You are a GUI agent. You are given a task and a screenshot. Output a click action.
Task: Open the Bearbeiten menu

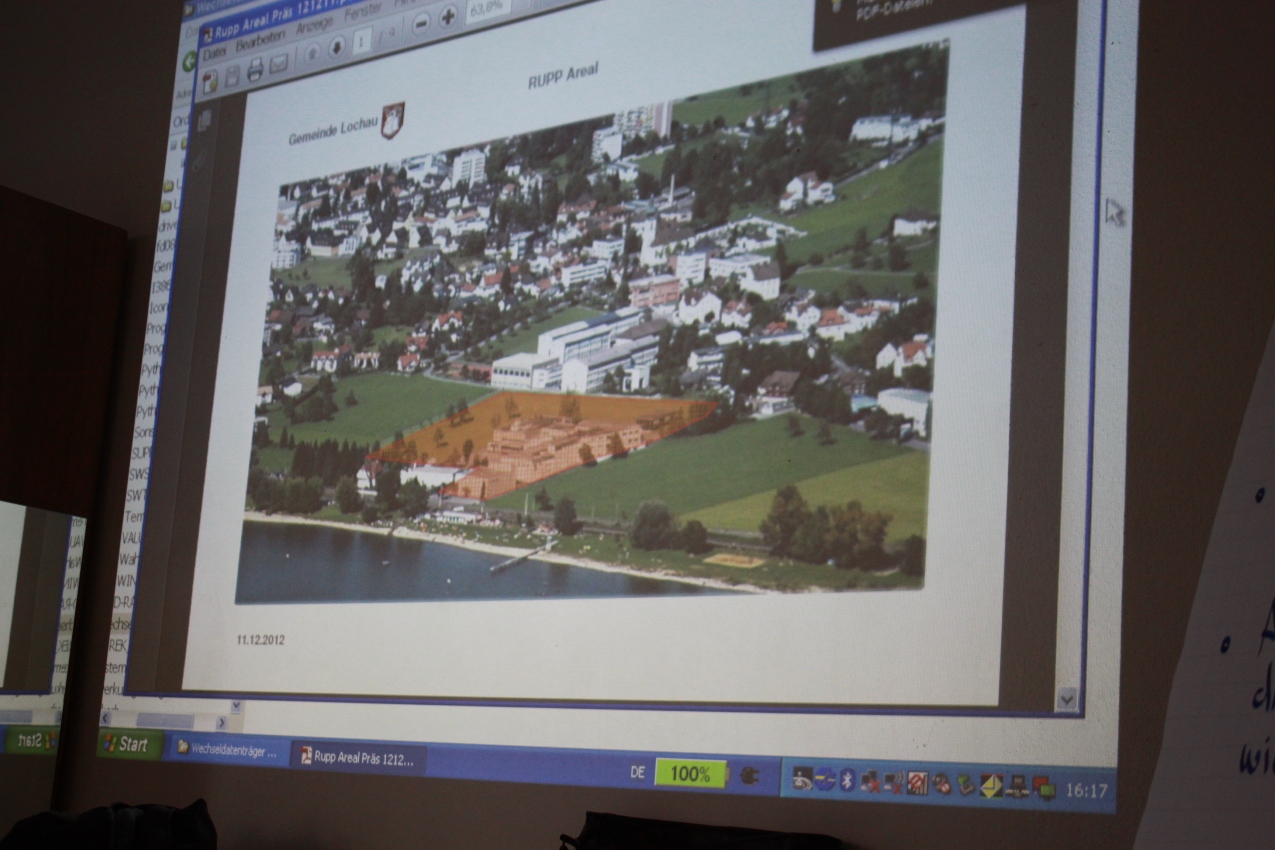259,42
